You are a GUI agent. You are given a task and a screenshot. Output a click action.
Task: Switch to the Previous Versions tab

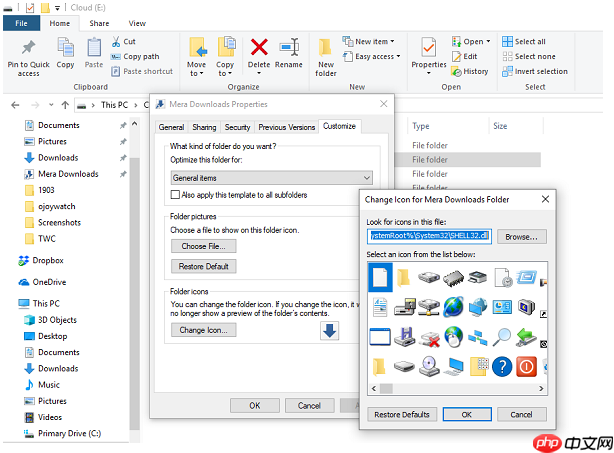click(287, 127)
